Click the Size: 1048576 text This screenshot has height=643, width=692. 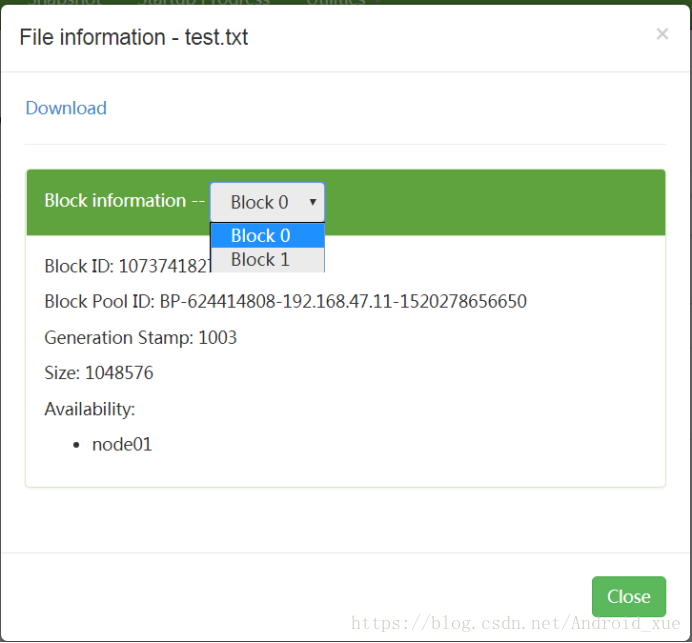(99, 373)
